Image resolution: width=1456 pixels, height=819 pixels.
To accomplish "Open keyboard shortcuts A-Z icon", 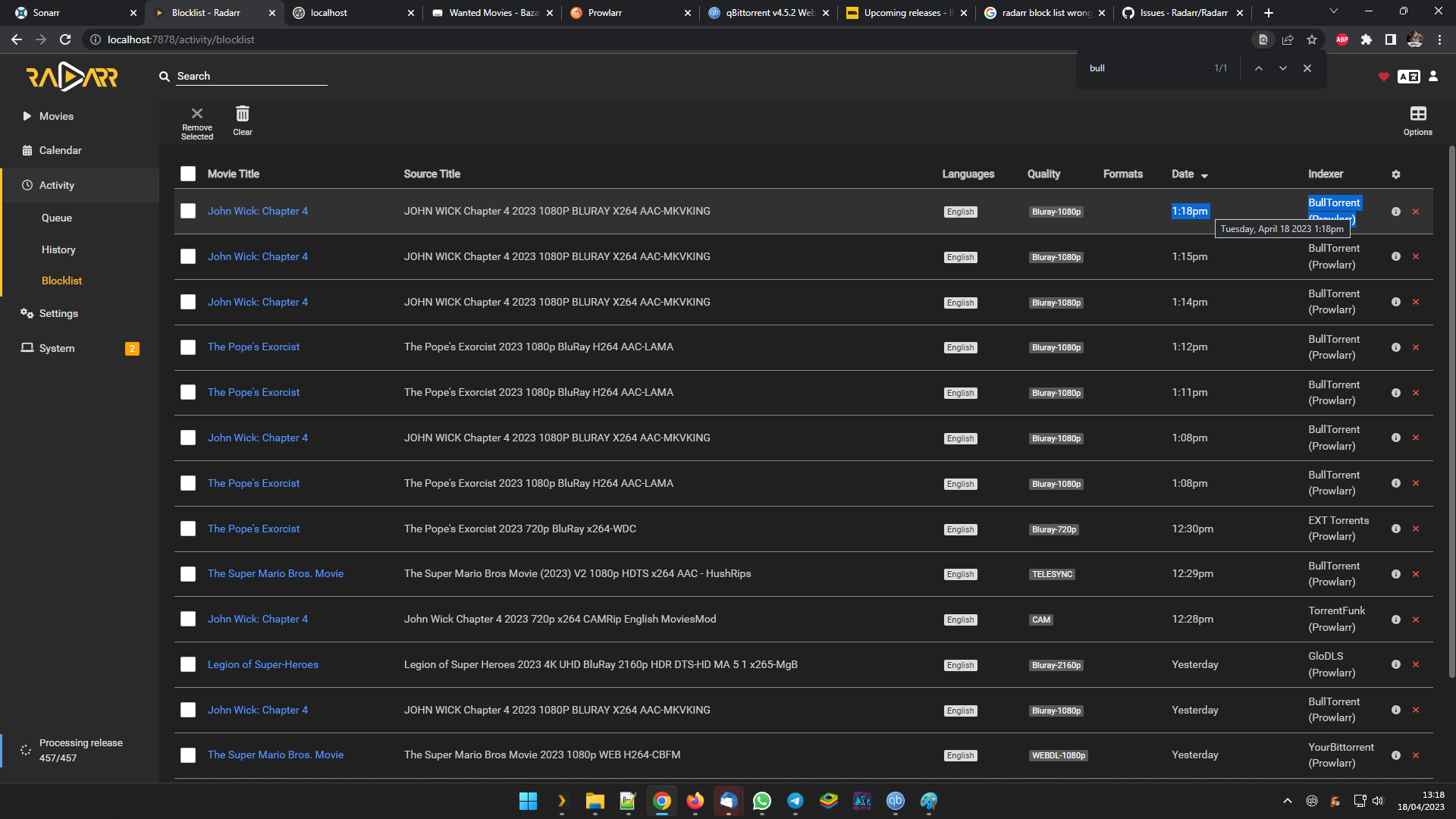I will pos(1408,77).
